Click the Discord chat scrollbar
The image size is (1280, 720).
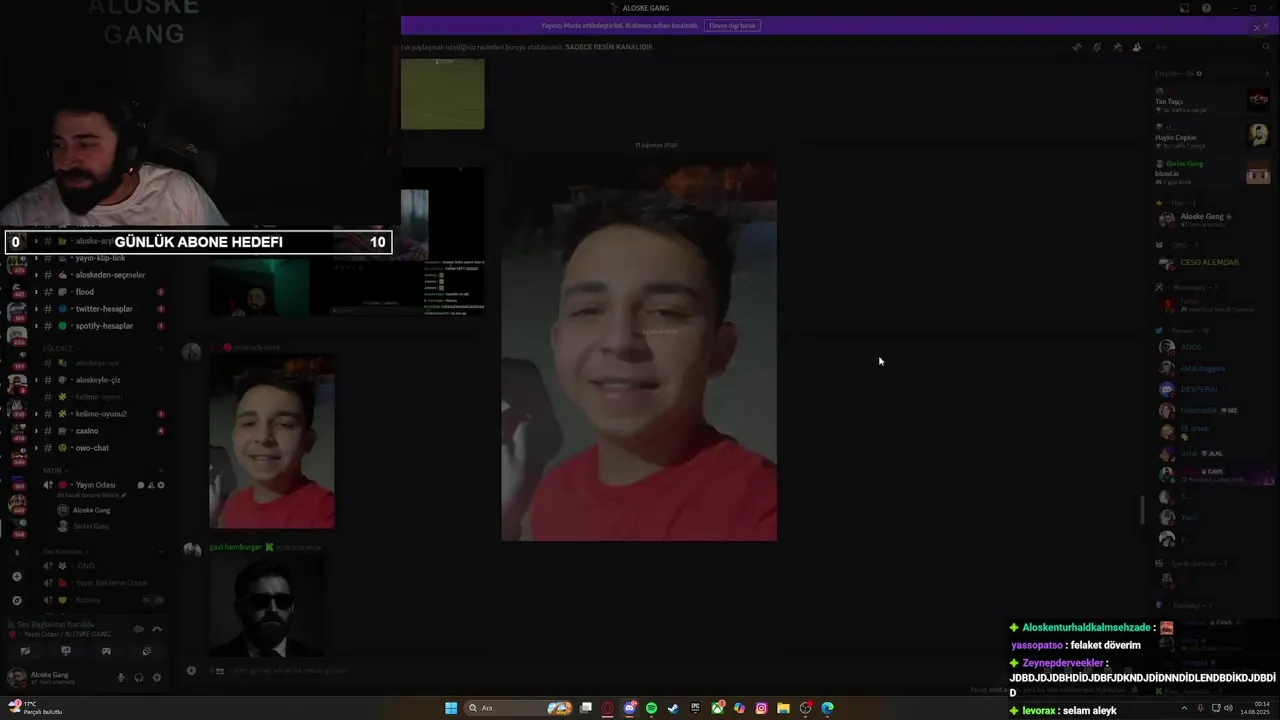1142,510
